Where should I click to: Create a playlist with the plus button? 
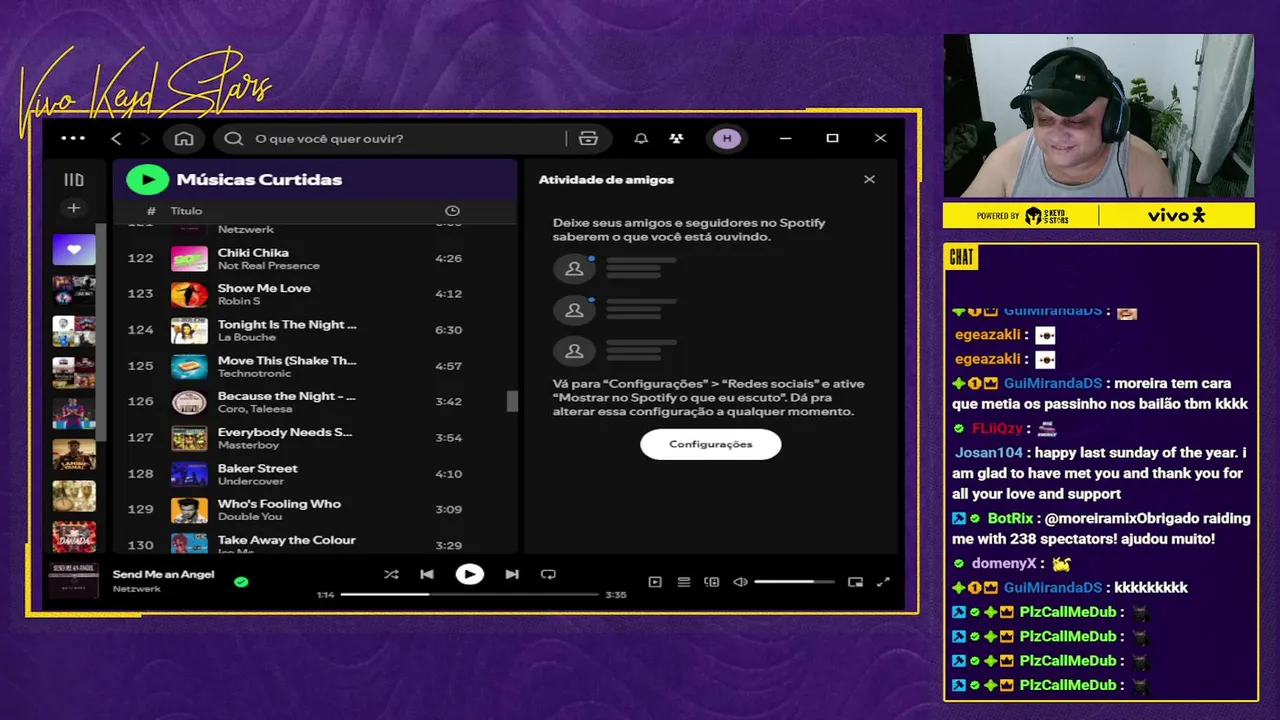[x=74, y=208]
